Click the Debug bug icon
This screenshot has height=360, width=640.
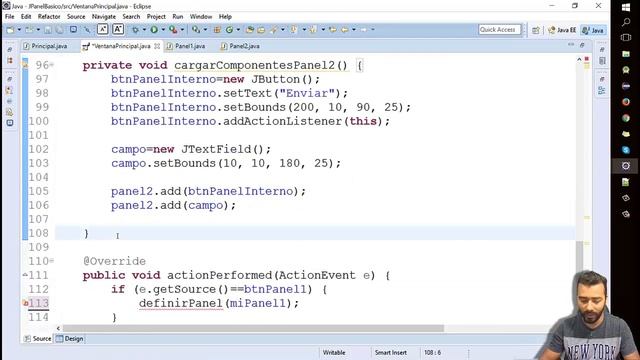coord(135,29)
